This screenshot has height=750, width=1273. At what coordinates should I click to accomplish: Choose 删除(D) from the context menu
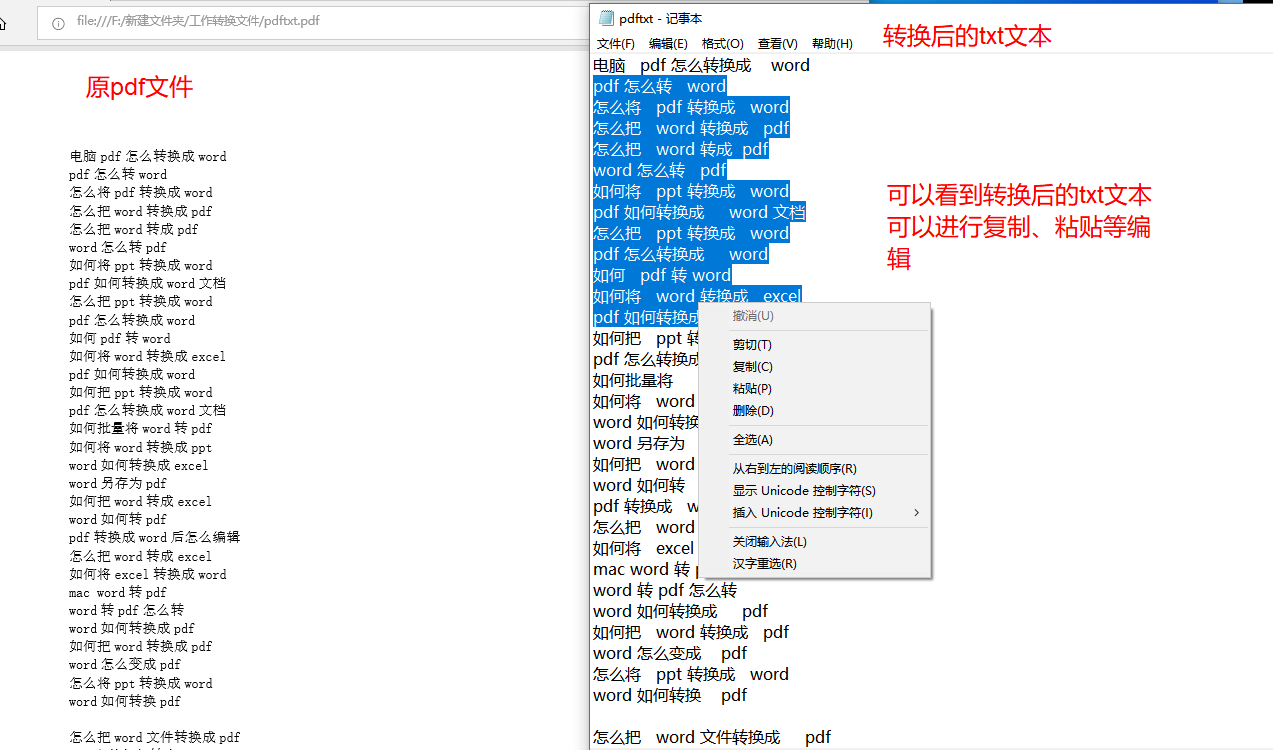point(815,411)
